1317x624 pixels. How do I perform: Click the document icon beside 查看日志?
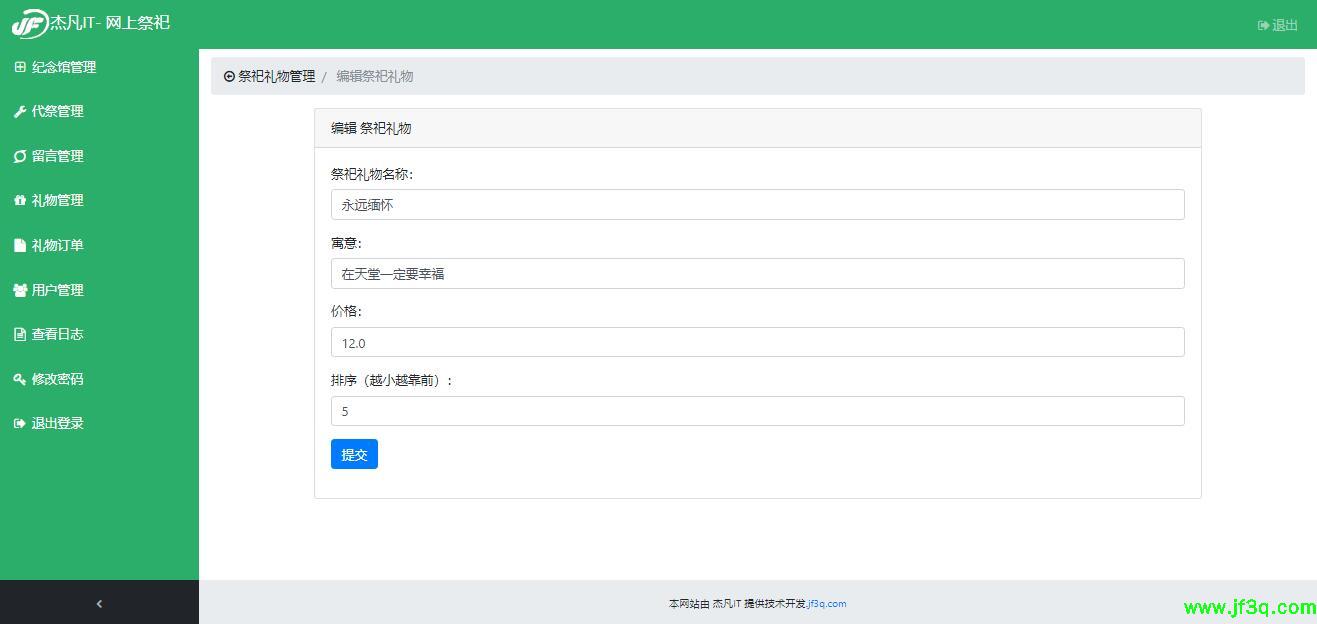20,334
